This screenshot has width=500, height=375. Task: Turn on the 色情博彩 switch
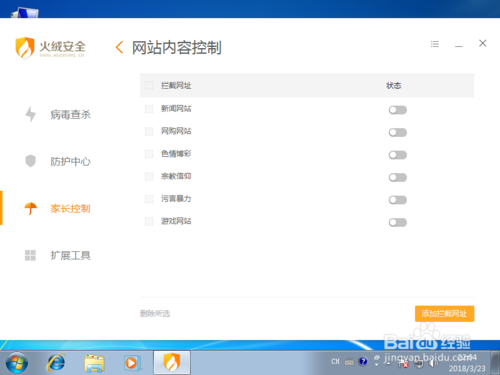[398, 155]
